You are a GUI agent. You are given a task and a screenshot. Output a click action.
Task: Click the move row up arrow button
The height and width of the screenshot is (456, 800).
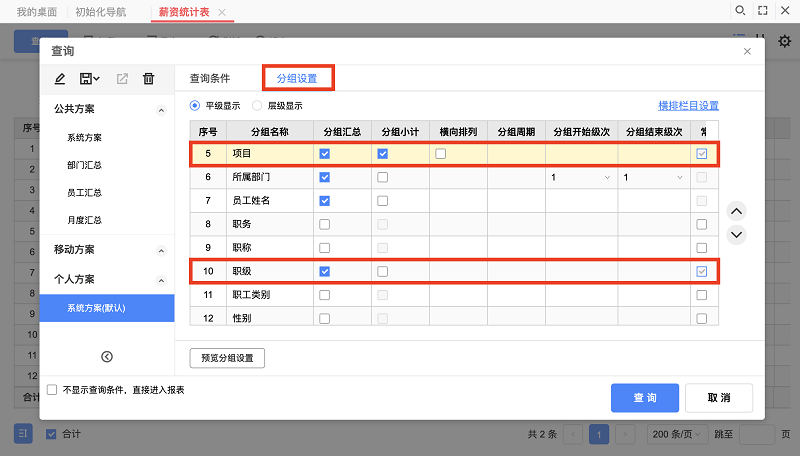point(736,211)
